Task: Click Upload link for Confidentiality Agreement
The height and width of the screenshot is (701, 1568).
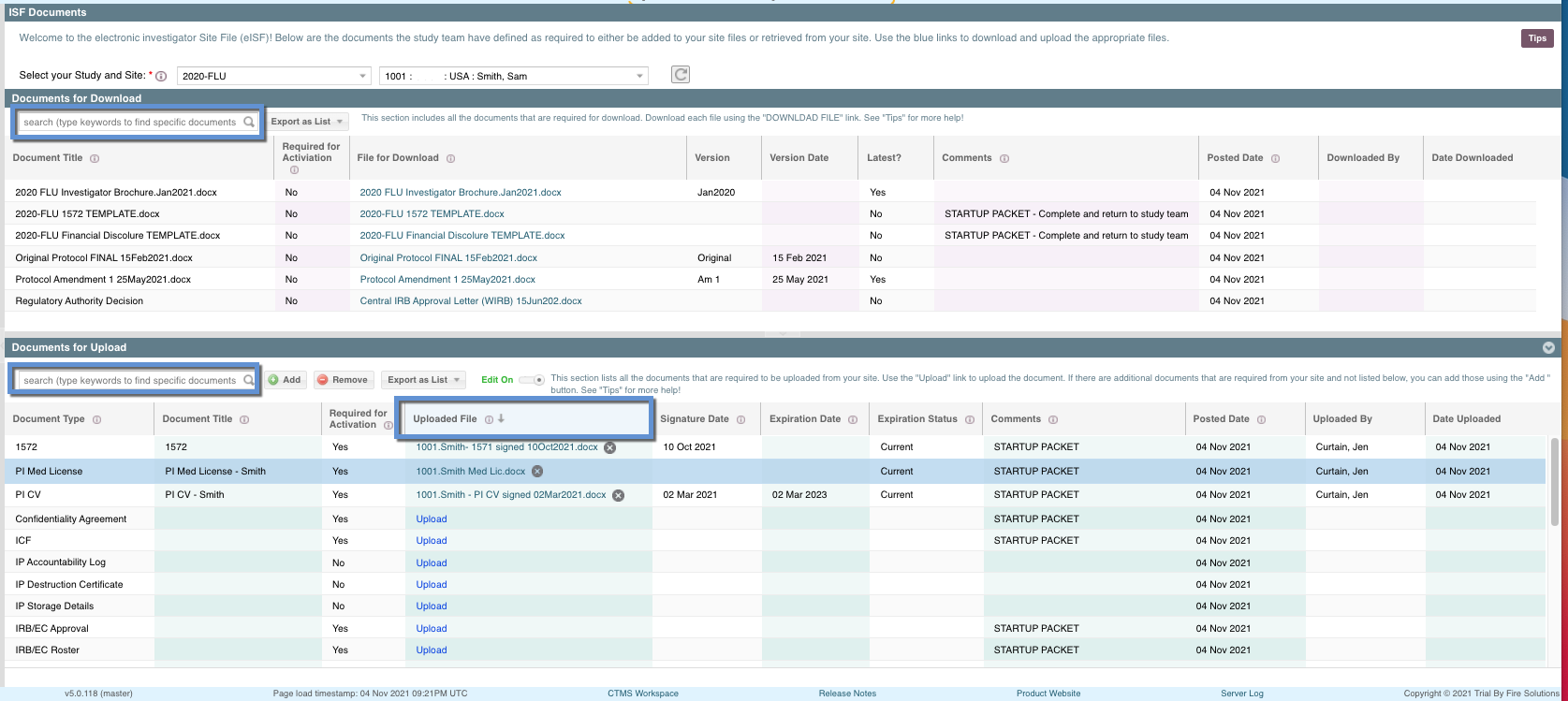Action: click(x=432, y=518)
